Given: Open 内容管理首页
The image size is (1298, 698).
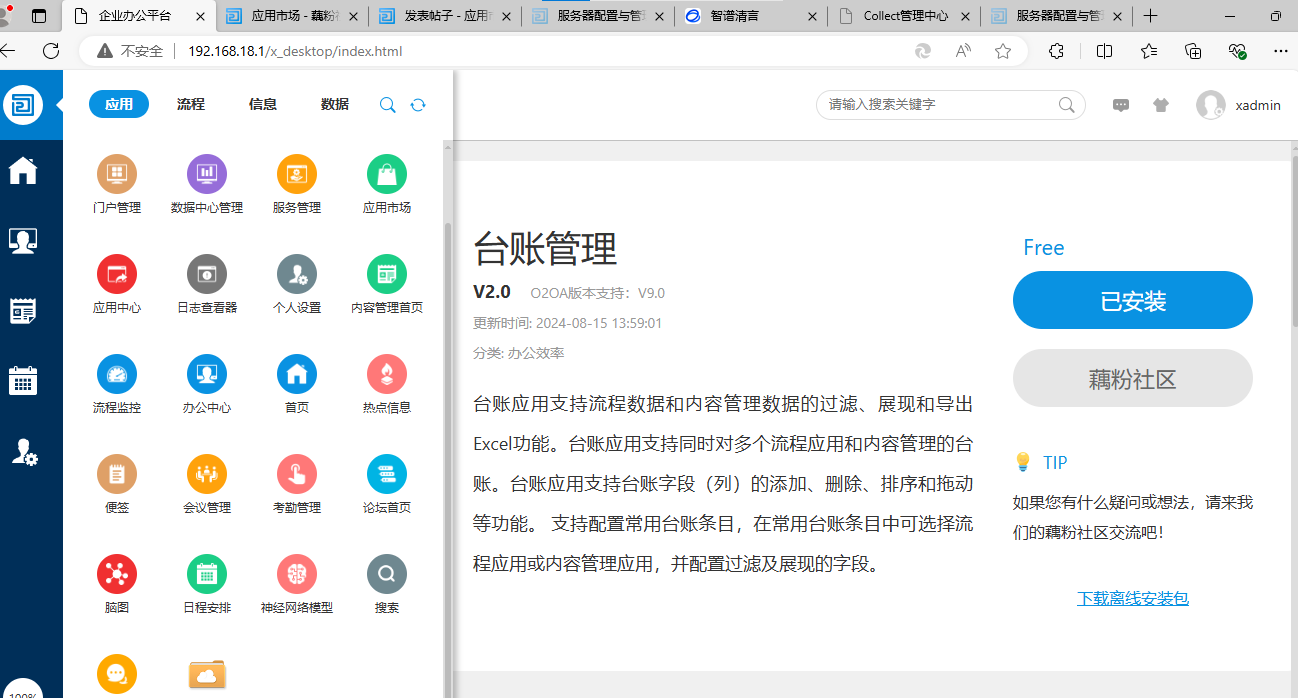Looking at the screenshot, I should pyautogui.click(x=387, y=284).
